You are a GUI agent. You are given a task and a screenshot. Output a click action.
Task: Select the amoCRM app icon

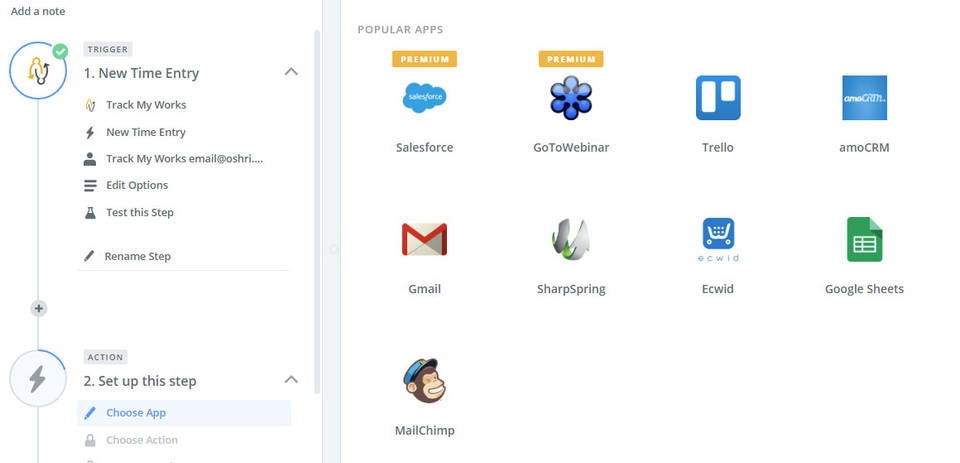864,98
